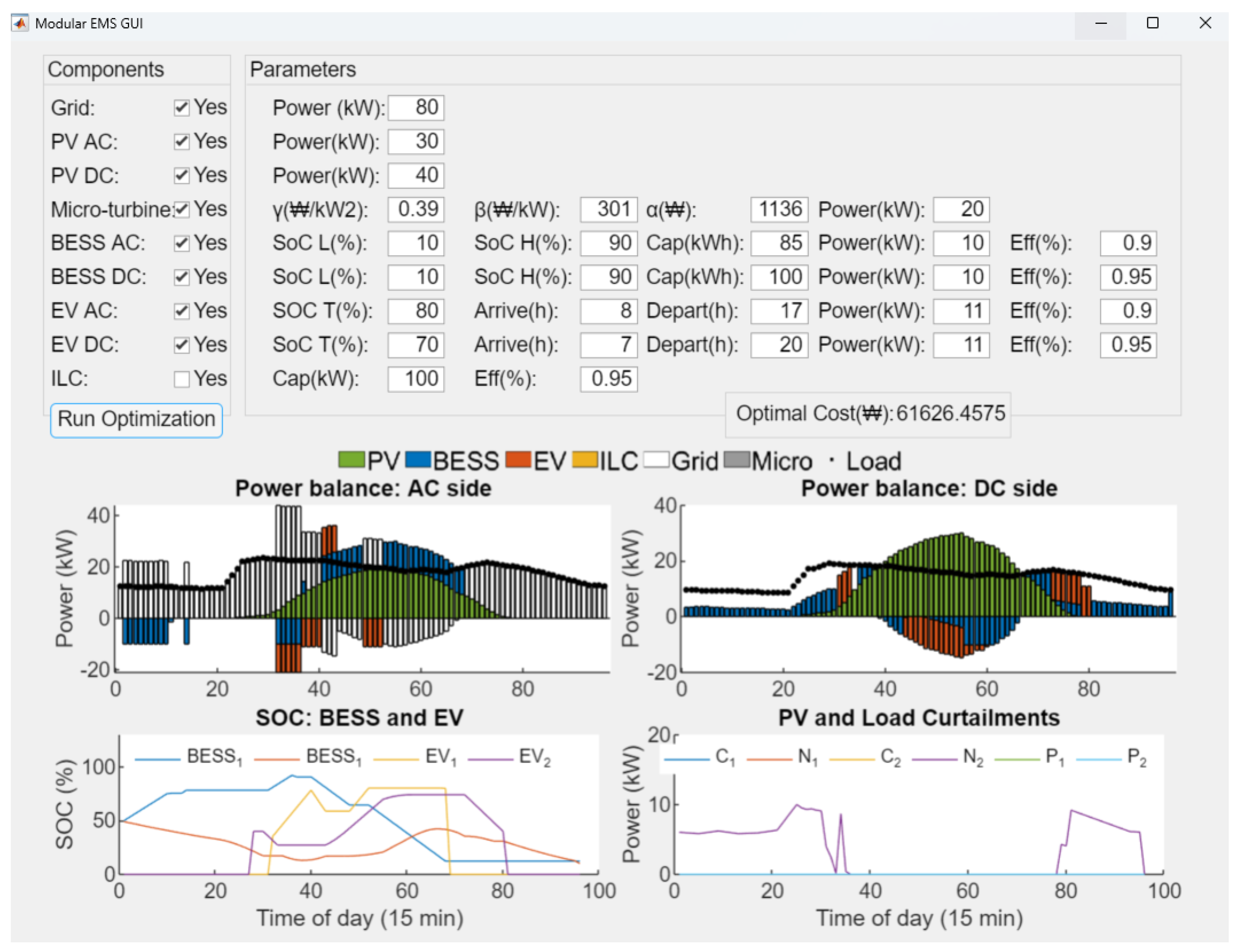Click the 'Power balance: AC side' title
Viewport: 1238px width, 952px height.
point(363,489)
